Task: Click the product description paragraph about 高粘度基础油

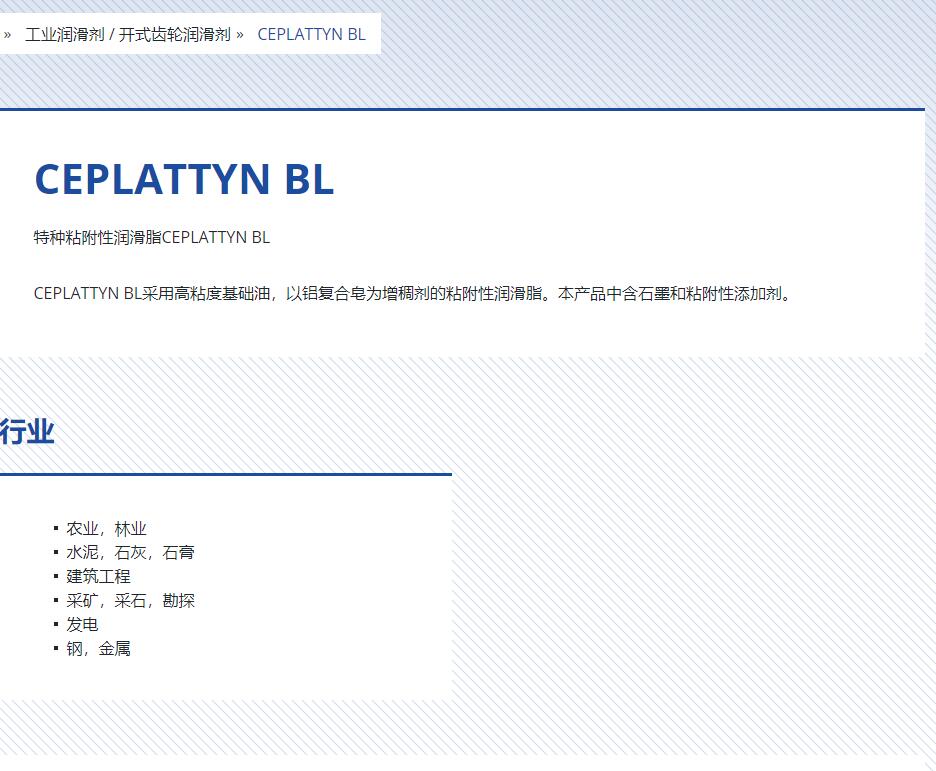Action: click(x=412, y=294)
